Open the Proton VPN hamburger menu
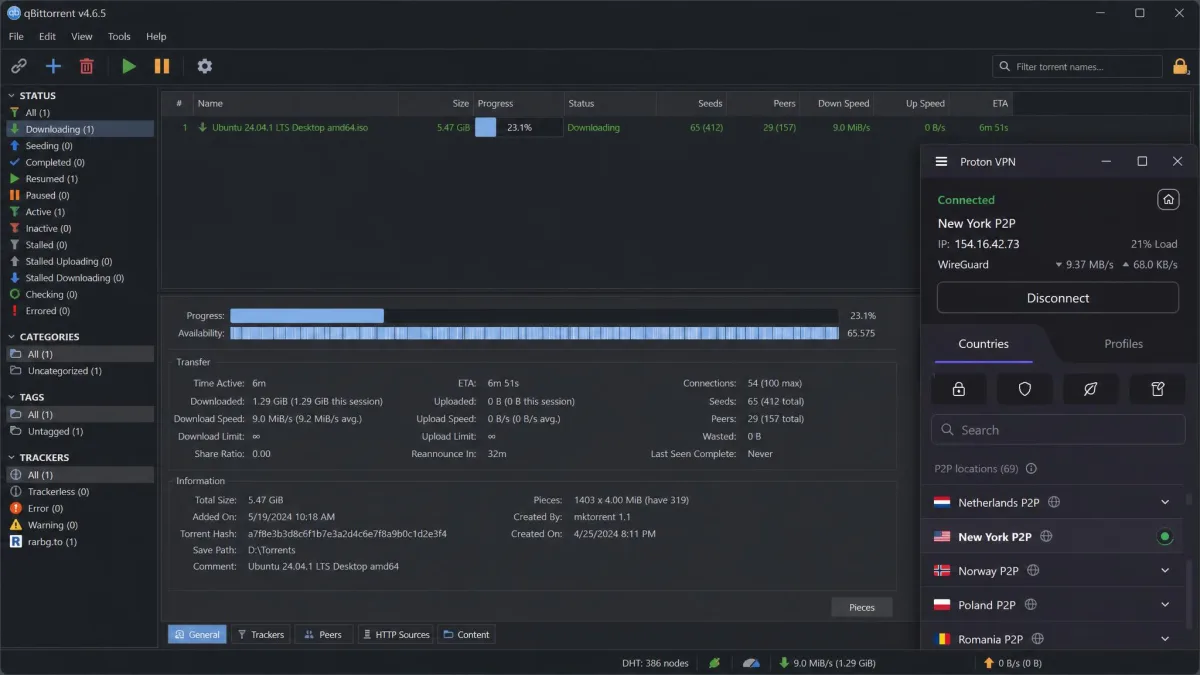1200x675 pixels. [x=941, y=162]
